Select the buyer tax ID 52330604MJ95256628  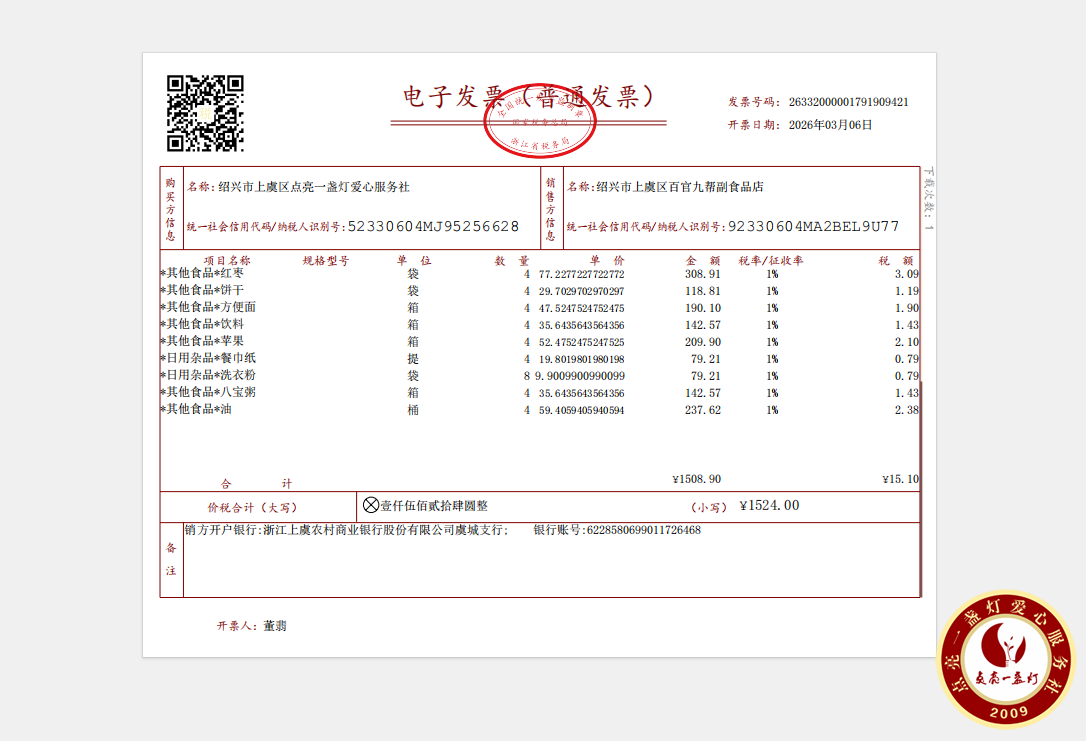(x=433, y=227)
